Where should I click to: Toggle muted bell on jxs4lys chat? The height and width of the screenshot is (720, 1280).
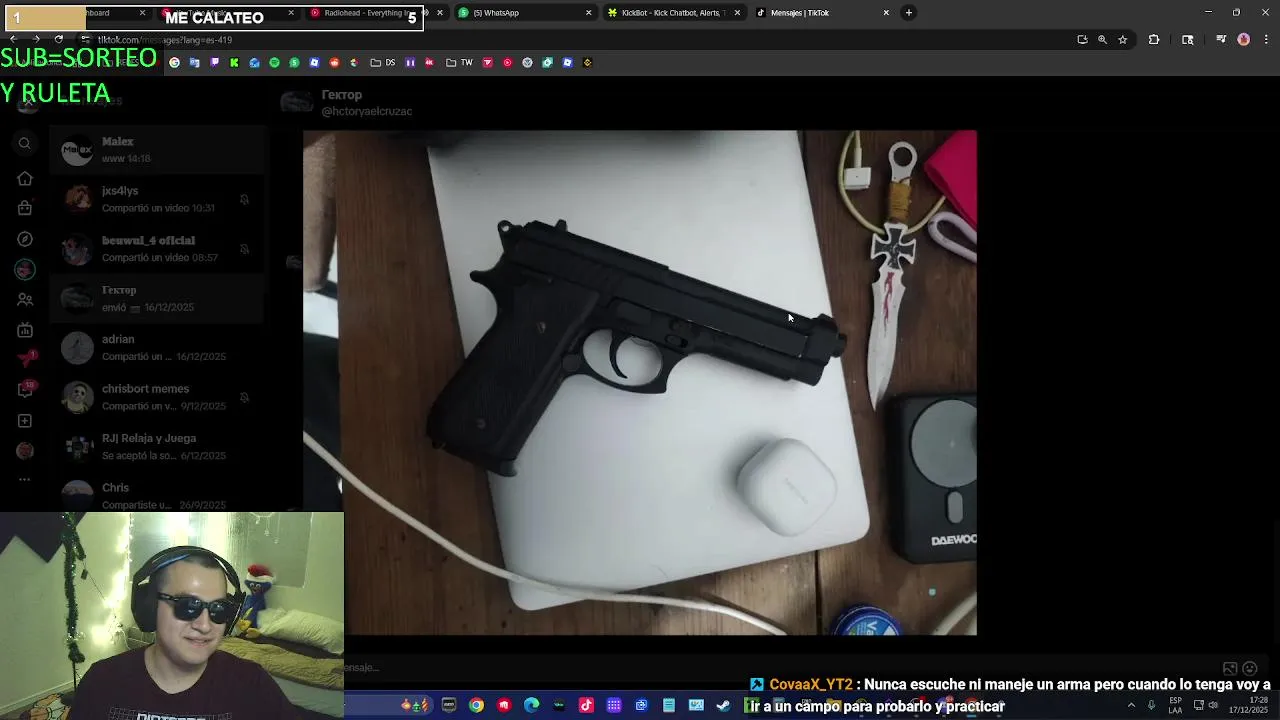(244, 200)
